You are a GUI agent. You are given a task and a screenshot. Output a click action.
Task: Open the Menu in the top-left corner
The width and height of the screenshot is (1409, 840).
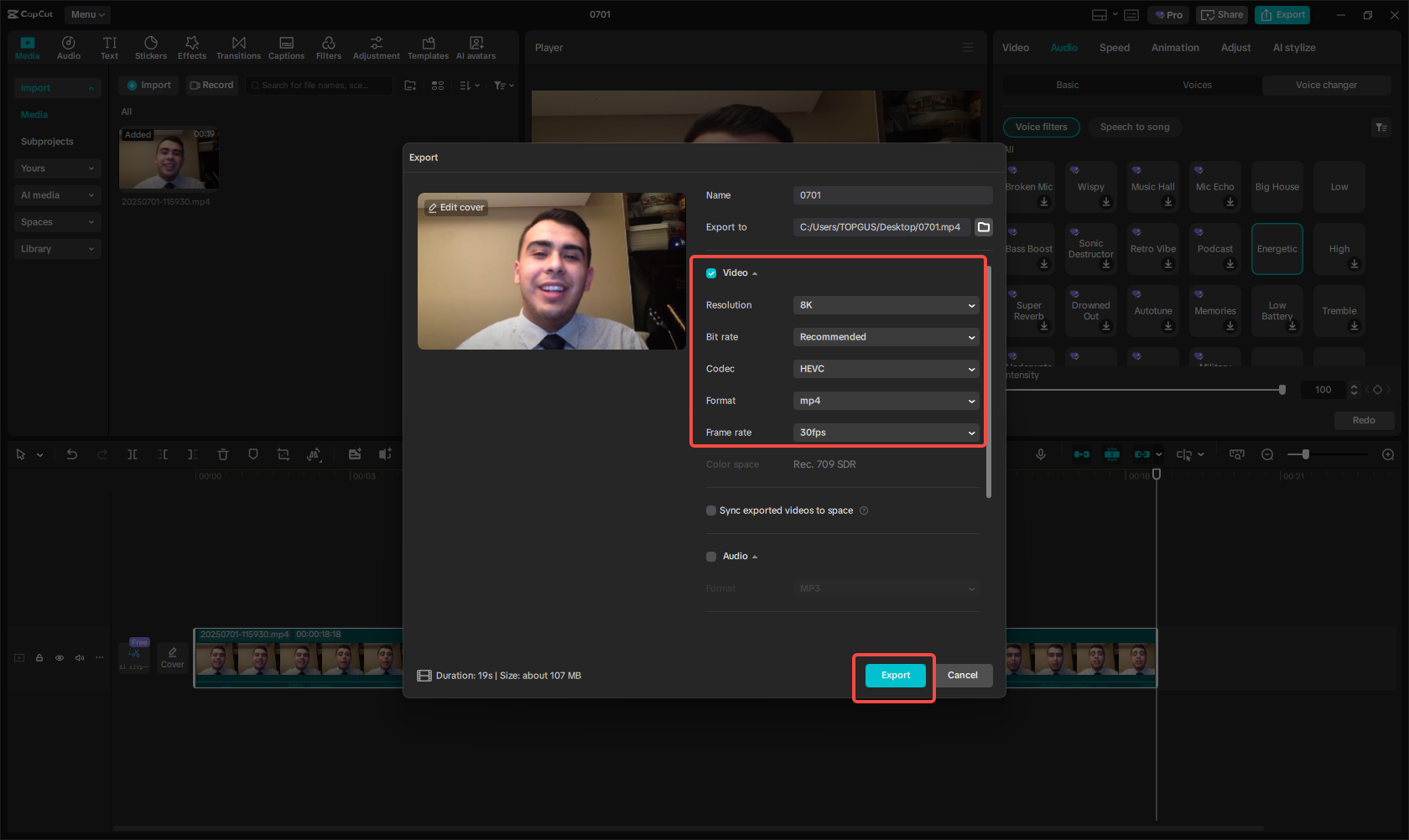point(86,14)
